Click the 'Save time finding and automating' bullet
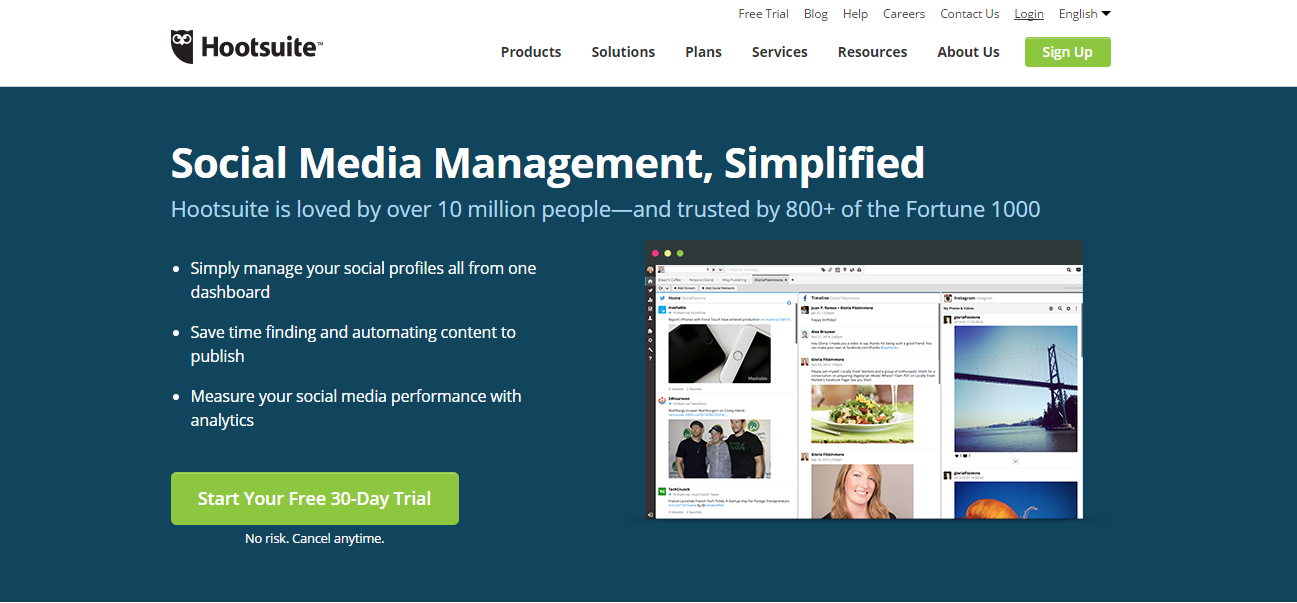Image resolution: width=1297 pixels, height=603 pixels. (x=353, y=344)
